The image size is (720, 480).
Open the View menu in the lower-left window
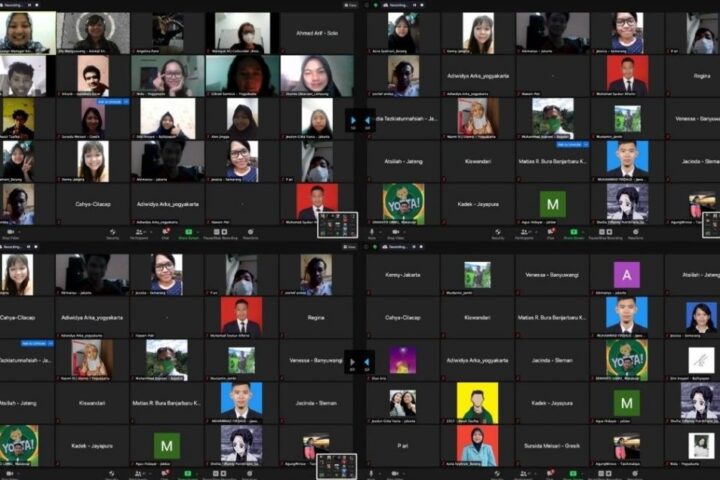[x=350, y=247]
